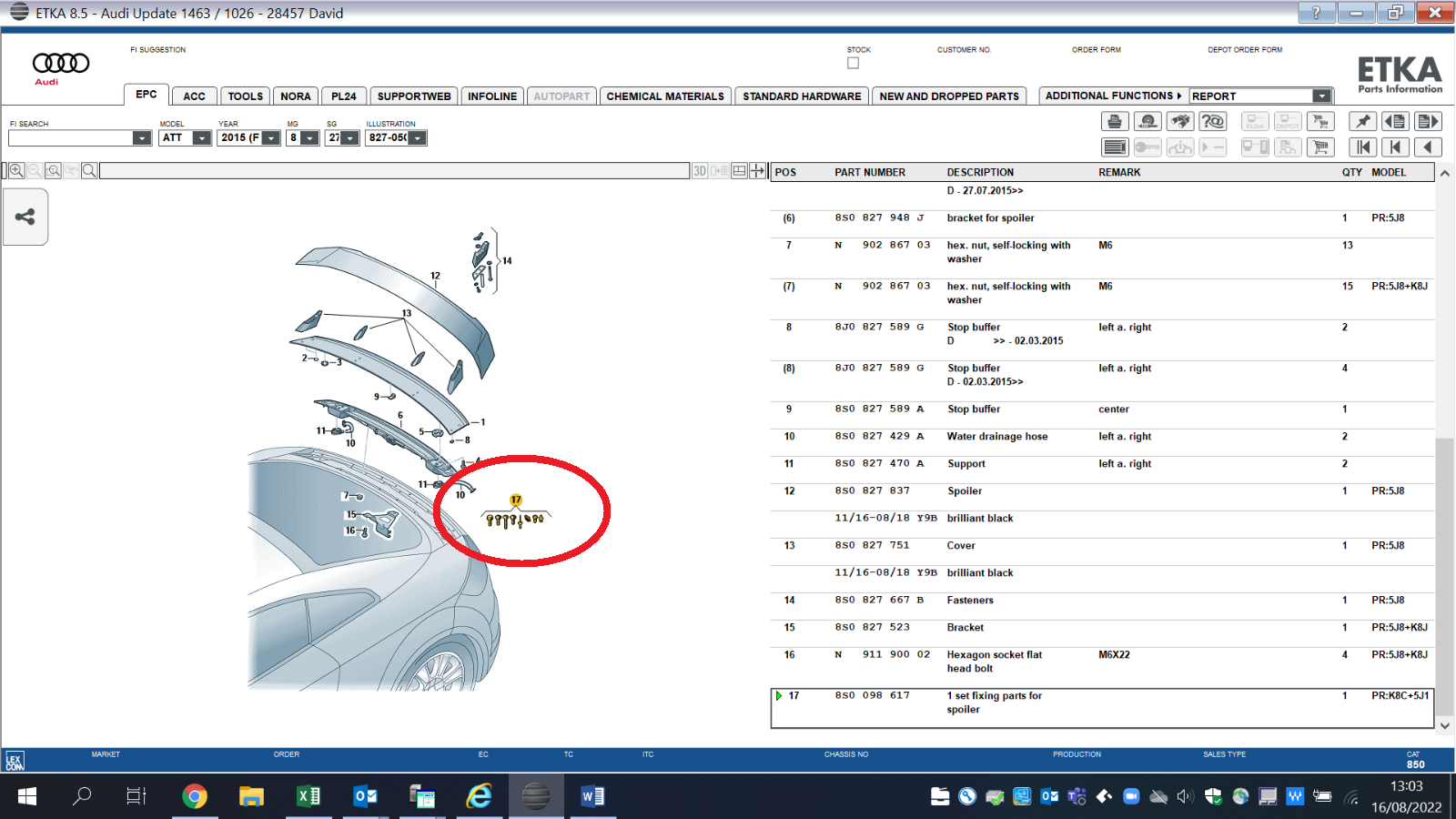Image resolution: width=1456 pixels, height=819 pixels.
Task: Click the zoom-in magnifier above the illustration
Action: pyautogui.click(x=16, y=171)
